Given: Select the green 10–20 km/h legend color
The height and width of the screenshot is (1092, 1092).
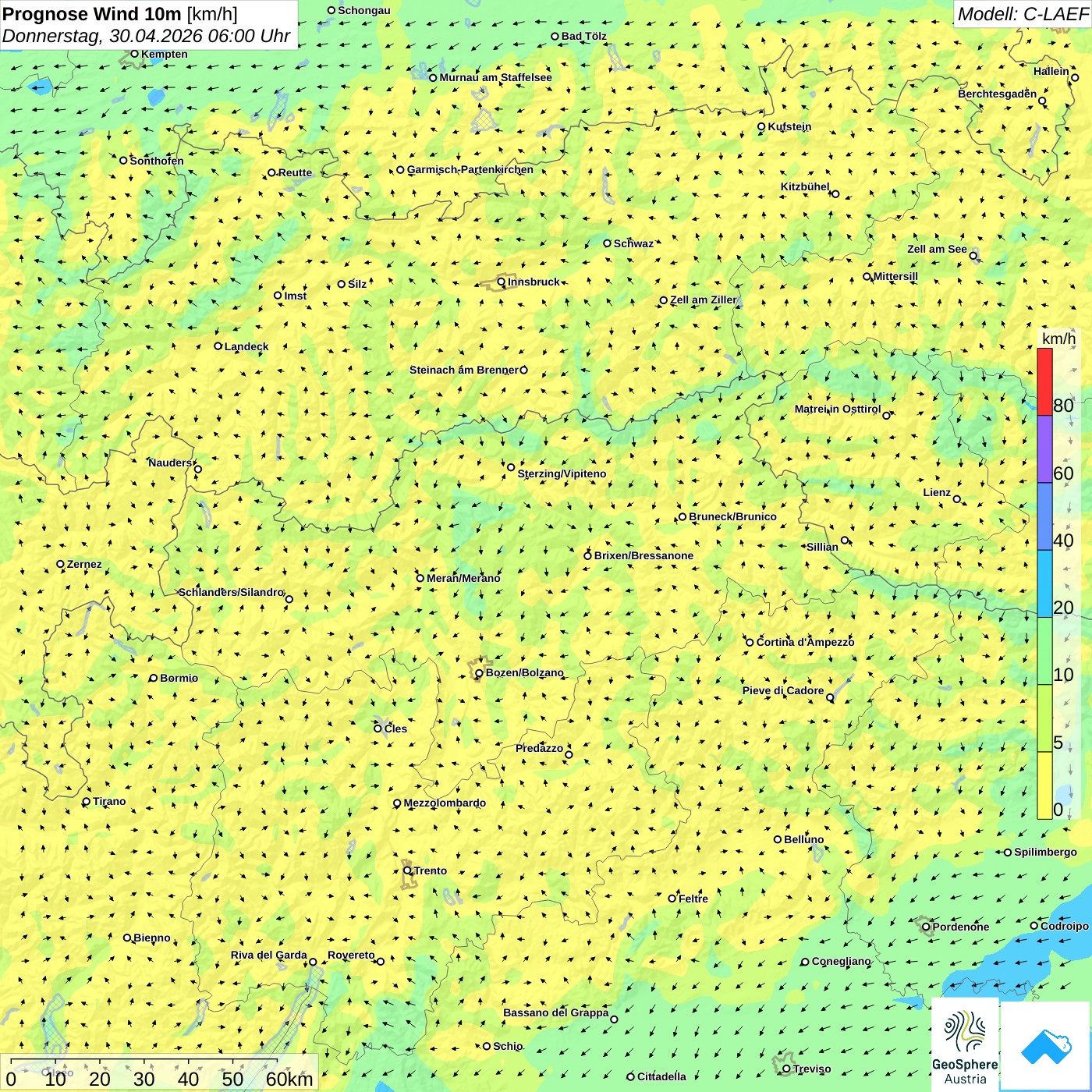Looking at the screenshot, I should point(1044,651).
